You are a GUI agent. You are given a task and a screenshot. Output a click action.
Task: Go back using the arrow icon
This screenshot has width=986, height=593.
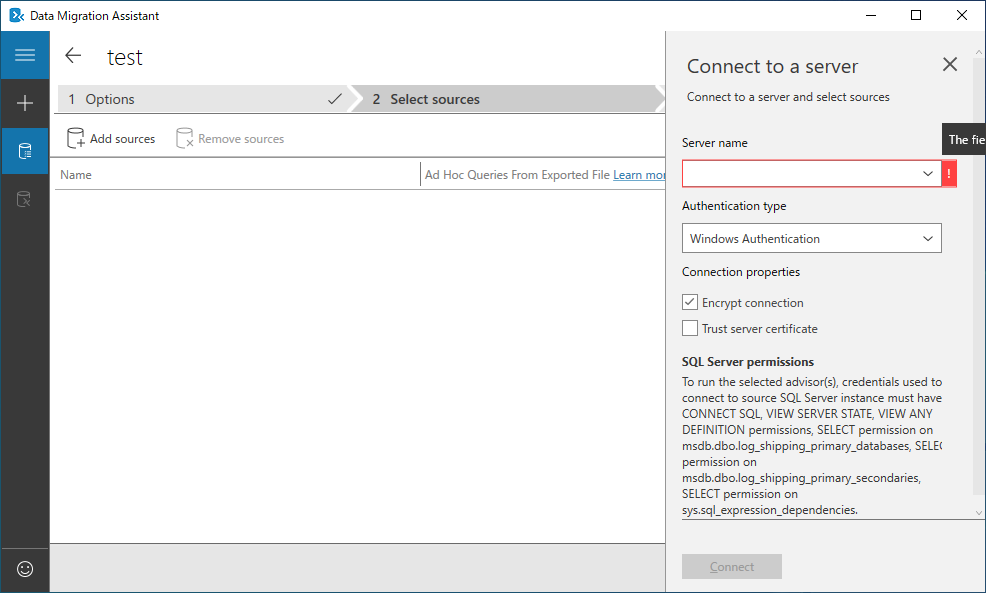[74, 56]
